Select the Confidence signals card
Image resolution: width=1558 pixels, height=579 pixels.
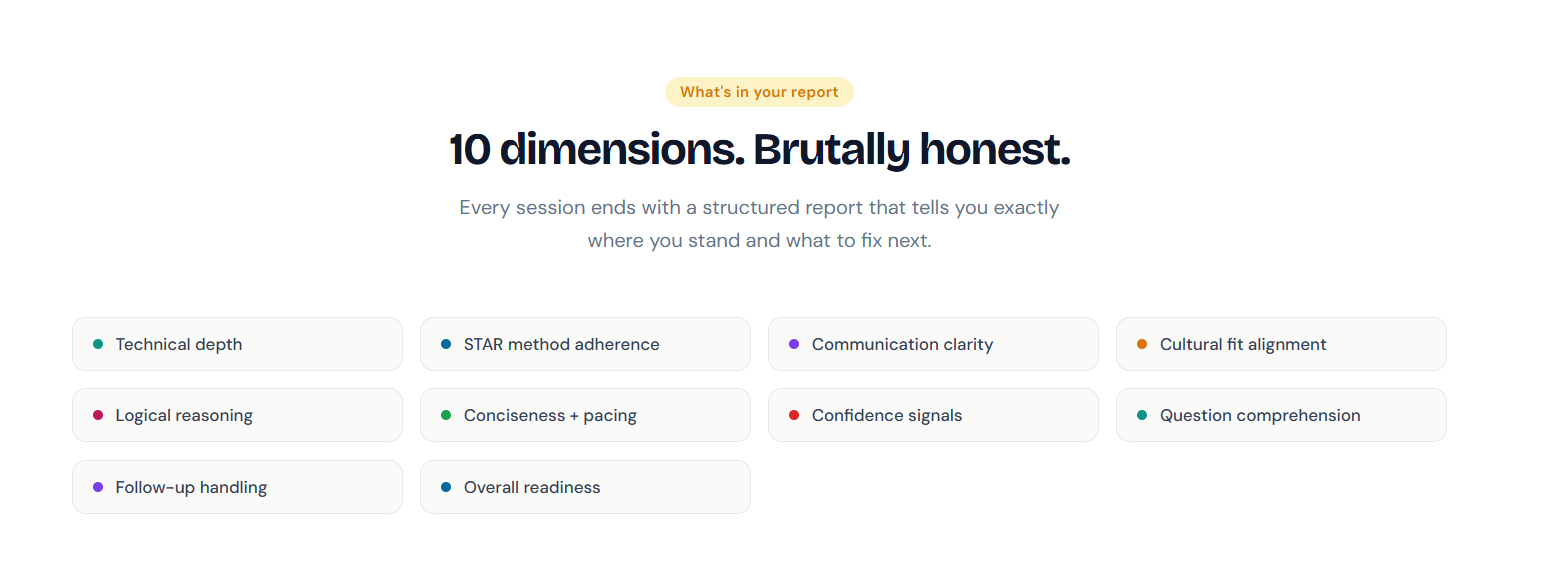tap(933, 415)
